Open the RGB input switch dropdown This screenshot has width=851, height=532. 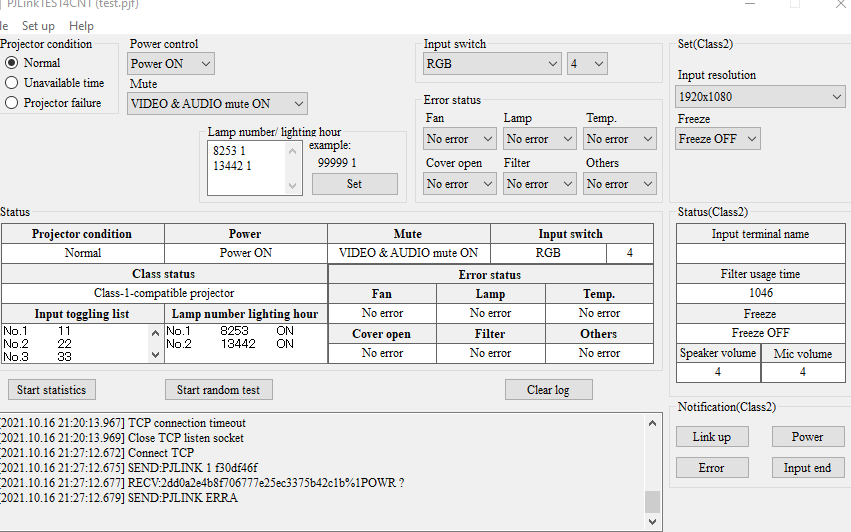[x=491, y=64]
